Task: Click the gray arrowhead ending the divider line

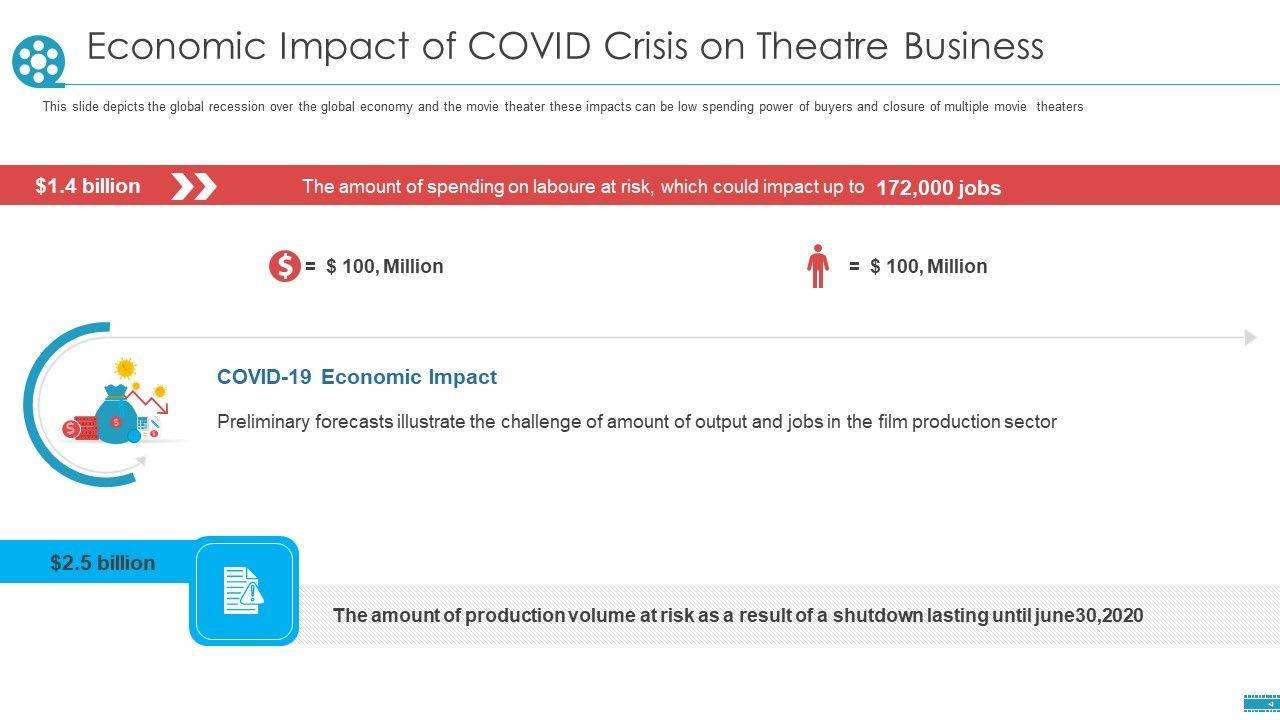Action: click(x=1250, y=338)
